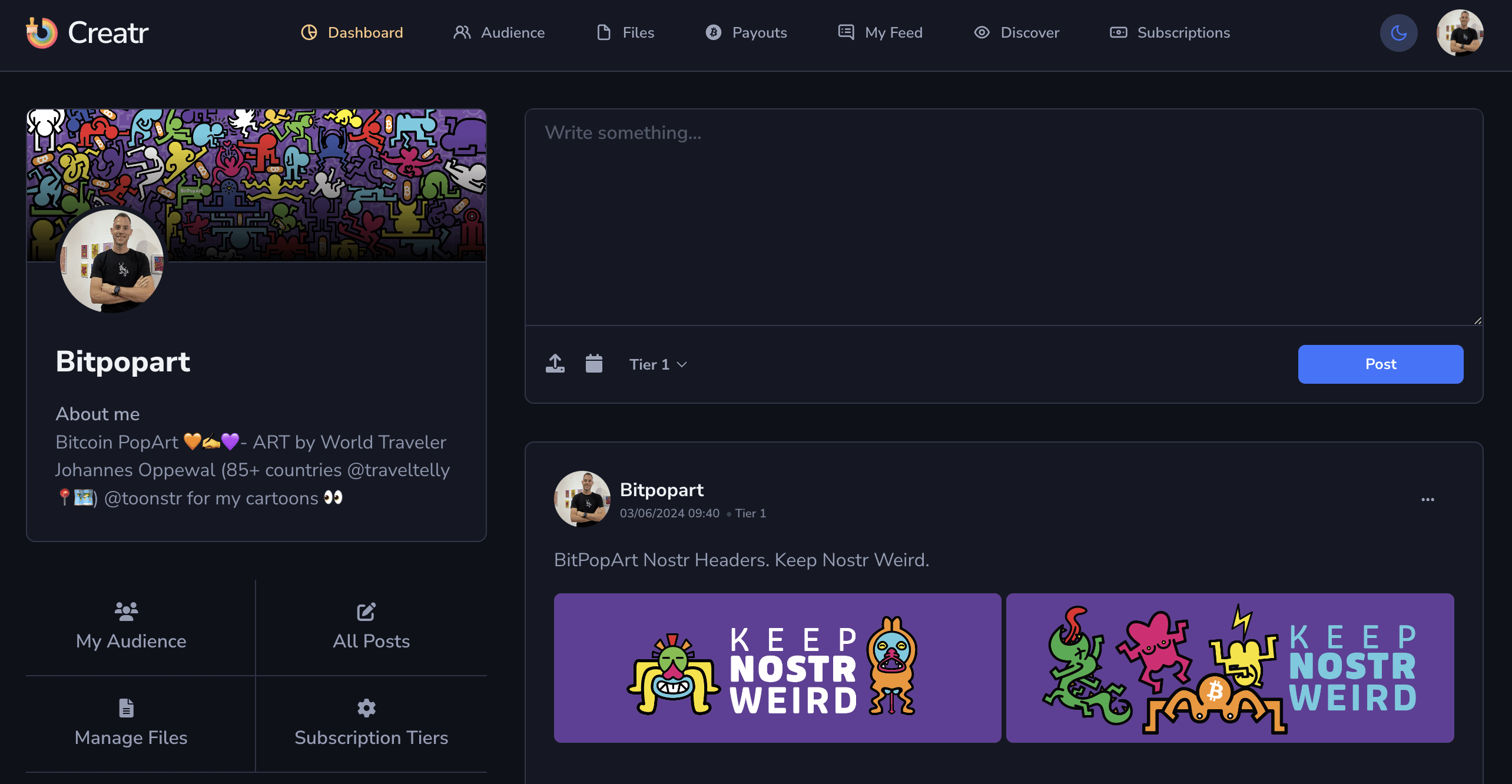
Task: Click the Creatr logo icon
Action: pyautogui.click(x=40, y=33)
